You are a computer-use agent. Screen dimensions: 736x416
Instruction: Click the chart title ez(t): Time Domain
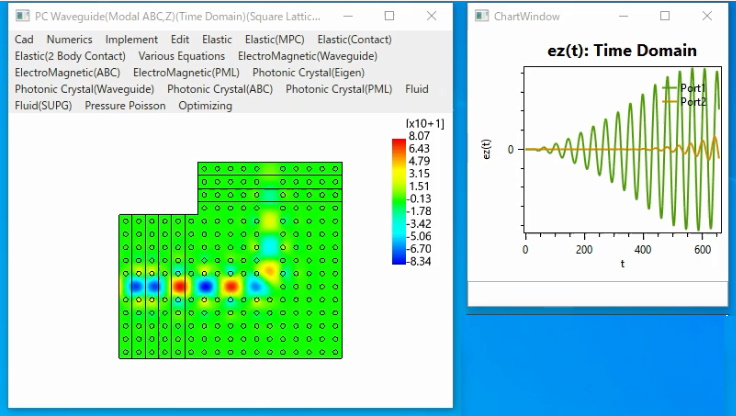[x=622, y=50]
